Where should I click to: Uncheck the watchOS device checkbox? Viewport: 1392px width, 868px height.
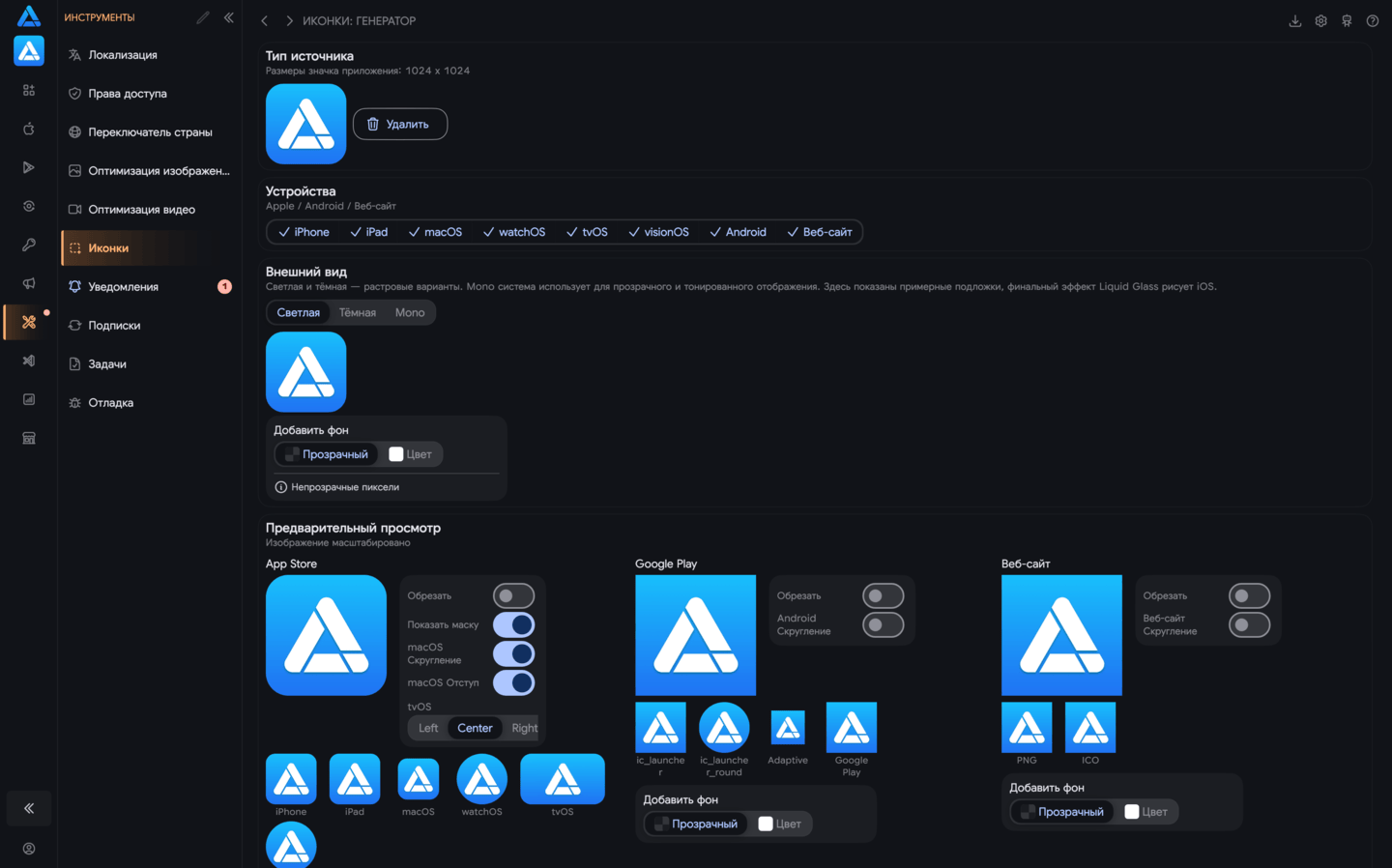coord(514,232)
